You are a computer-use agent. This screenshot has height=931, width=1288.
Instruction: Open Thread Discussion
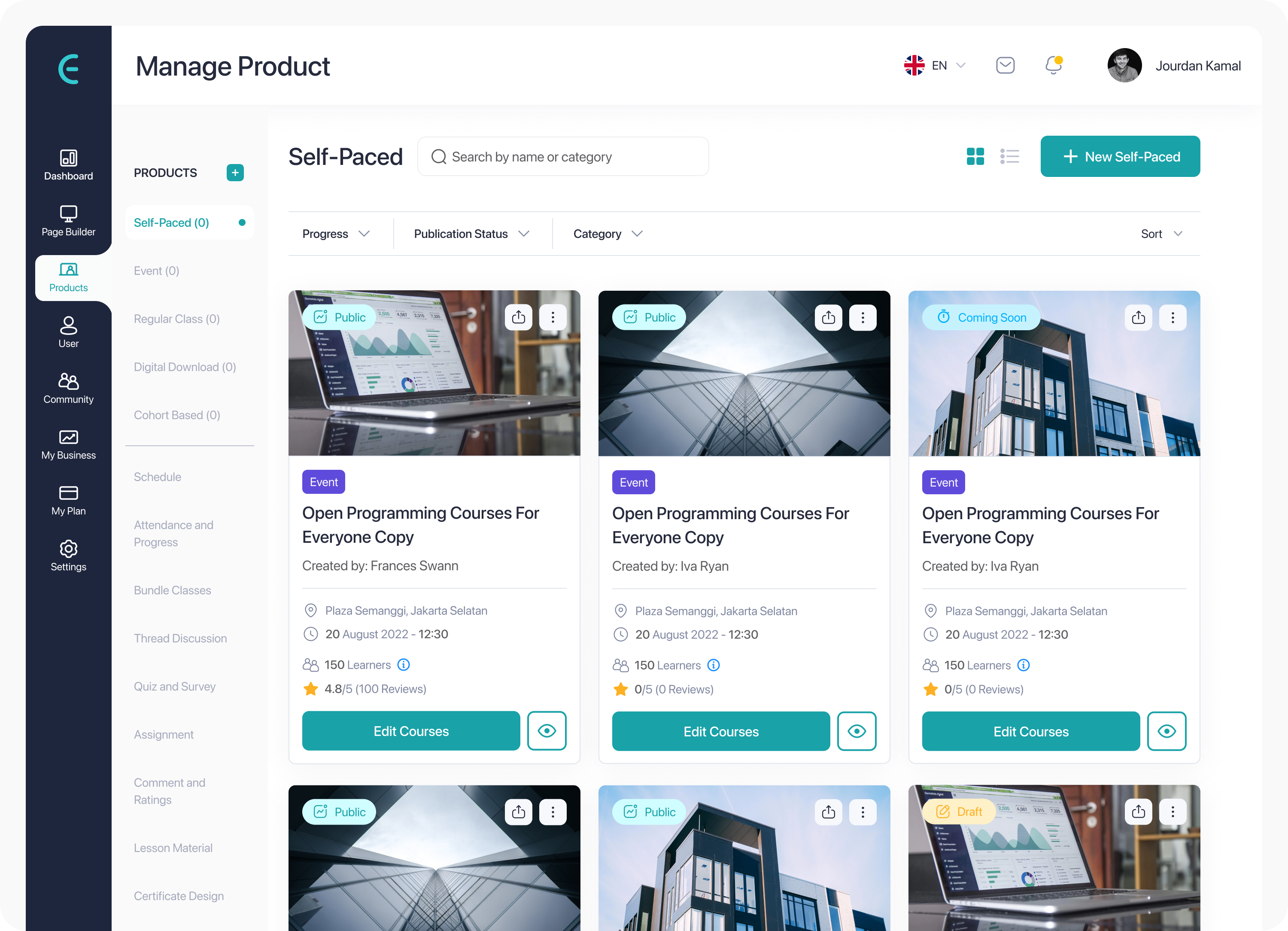(181, 639)
